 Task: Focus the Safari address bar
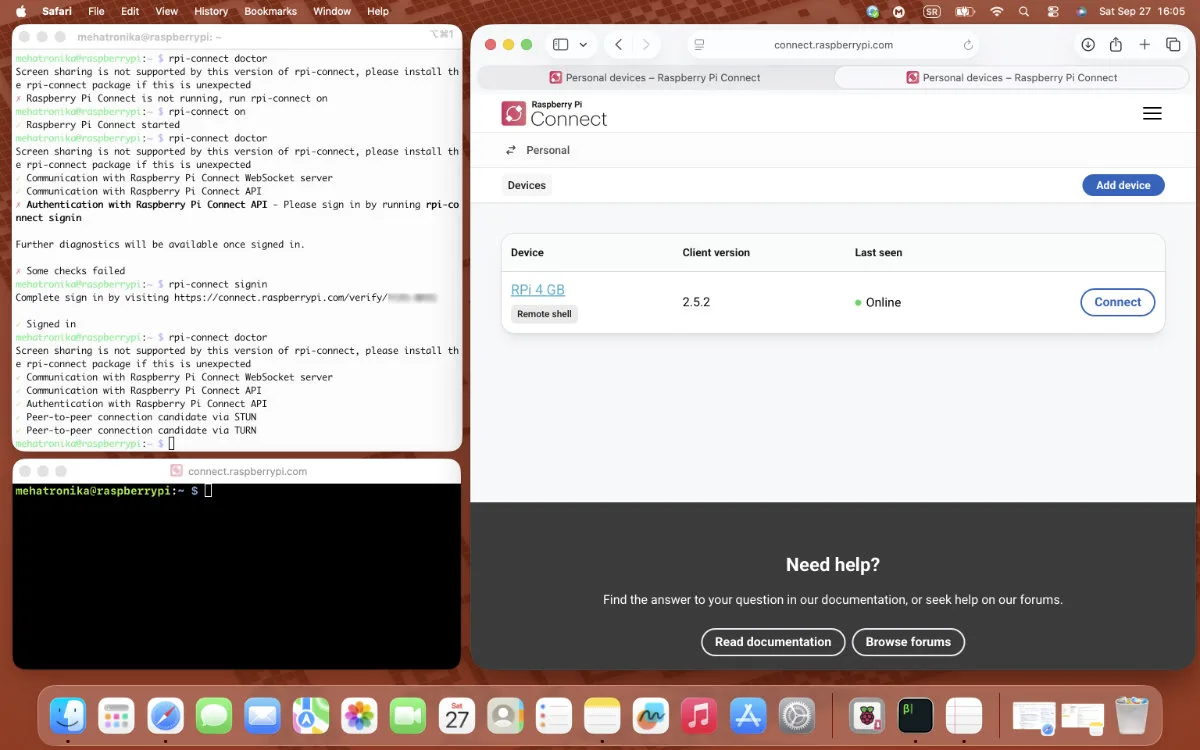[x=833, y=45]
